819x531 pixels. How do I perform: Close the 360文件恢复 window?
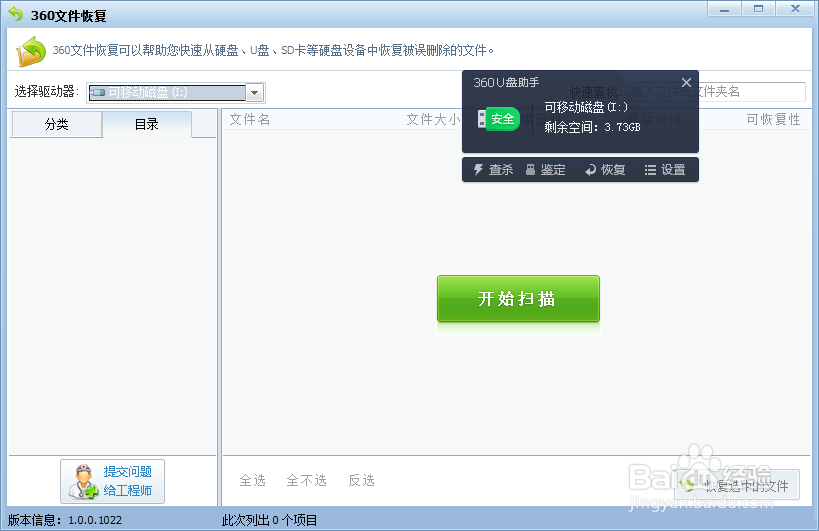pos(795,9)
